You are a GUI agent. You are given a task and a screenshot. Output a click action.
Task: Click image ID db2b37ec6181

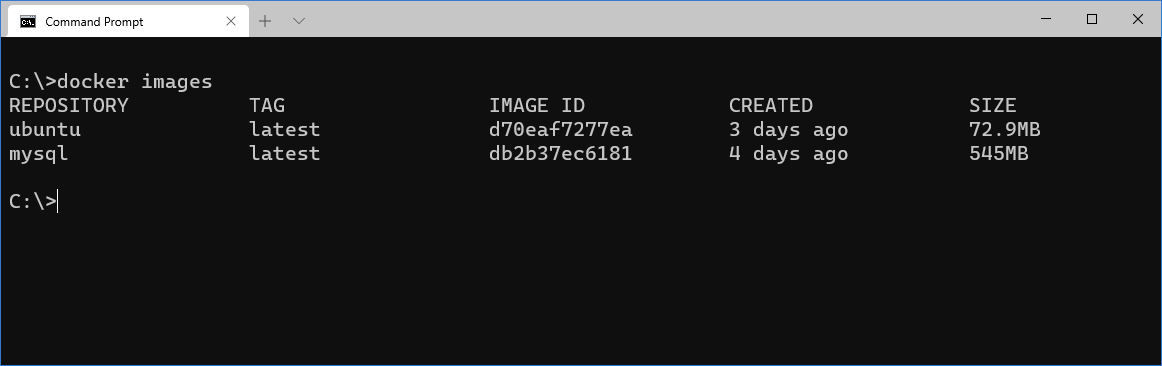(560, 153)
